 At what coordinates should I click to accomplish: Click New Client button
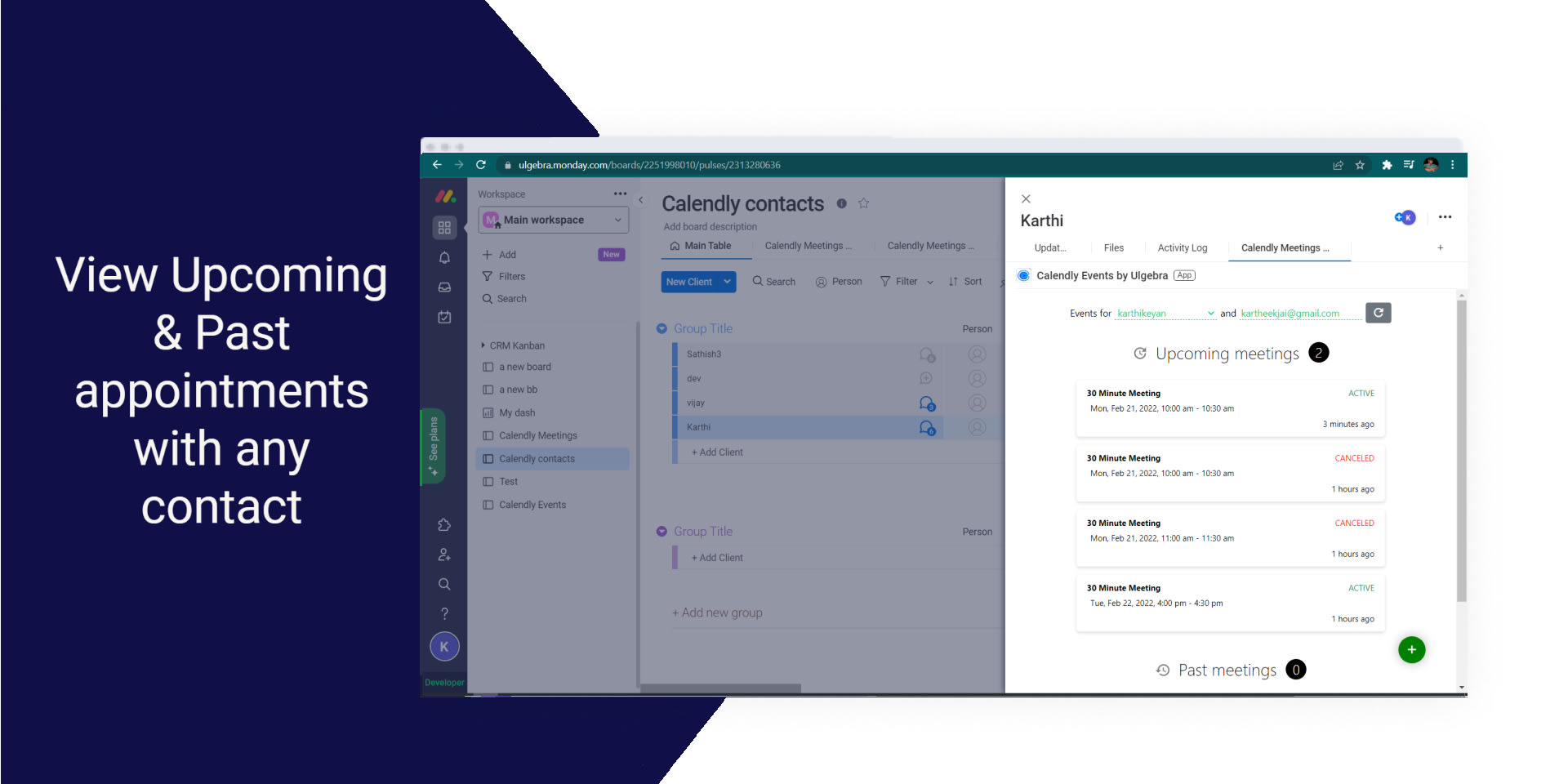click(x=689, y=282)
